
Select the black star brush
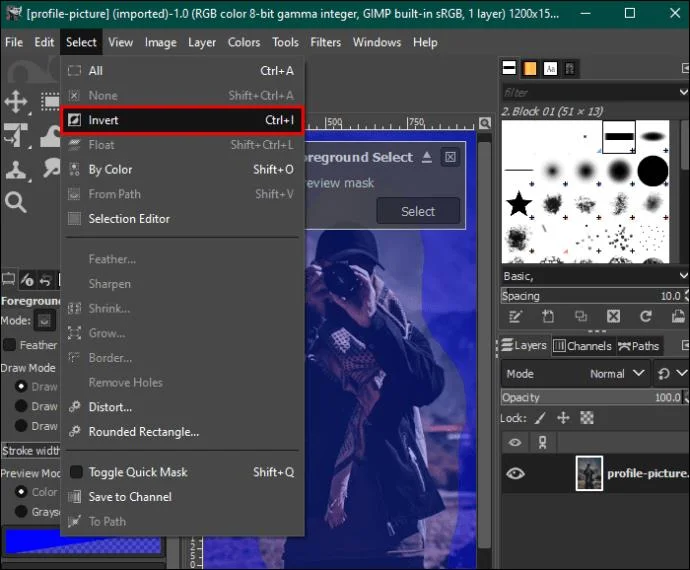tap(519, 204)
